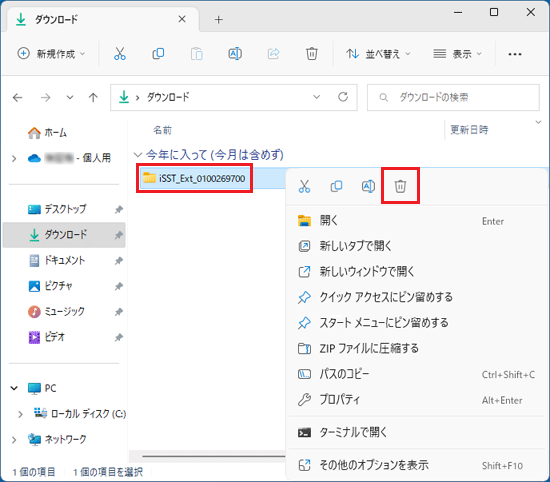Collapse the PC tree node
The height and width of the screenshot is (482, 550).
14,388
